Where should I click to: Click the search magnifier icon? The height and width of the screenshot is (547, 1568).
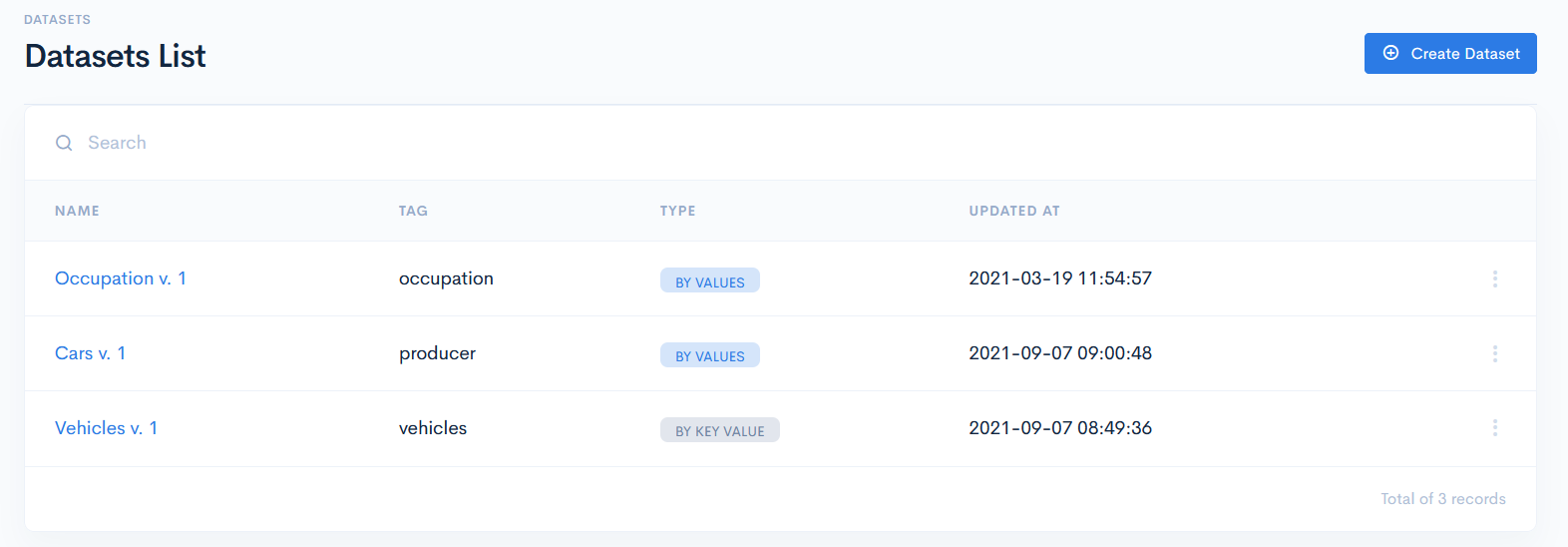(64, 143)
